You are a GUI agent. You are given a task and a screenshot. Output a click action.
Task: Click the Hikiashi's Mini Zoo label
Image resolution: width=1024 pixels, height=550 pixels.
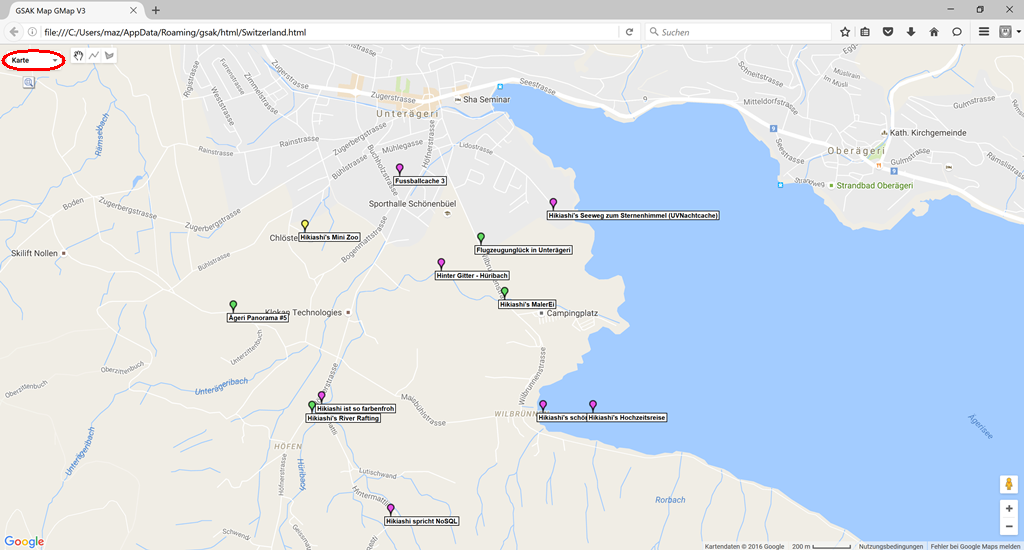[x=330, y=237]
